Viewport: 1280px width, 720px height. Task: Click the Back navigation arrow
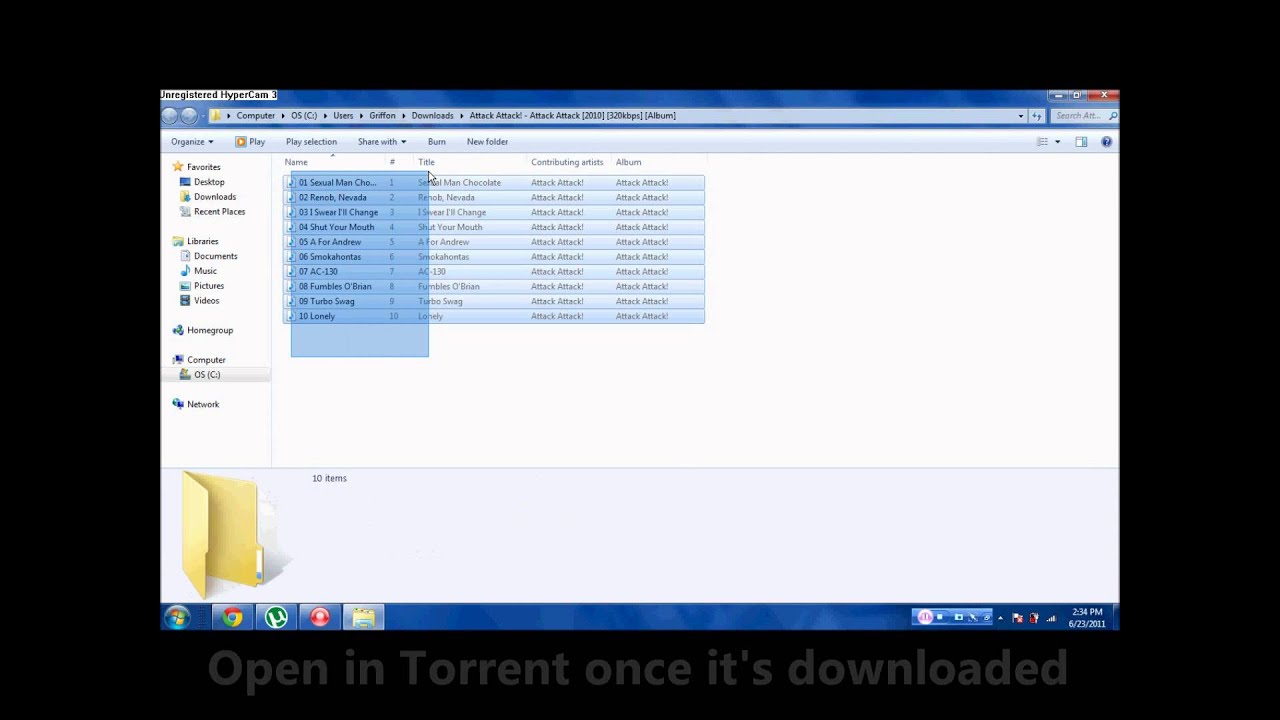click(x=170, y=116)
